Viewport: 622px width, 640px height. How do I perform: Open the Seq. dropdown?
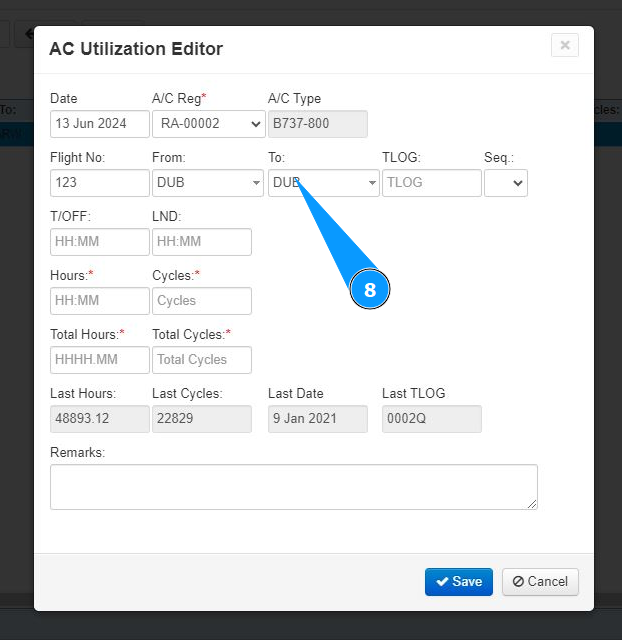[506, 183]
